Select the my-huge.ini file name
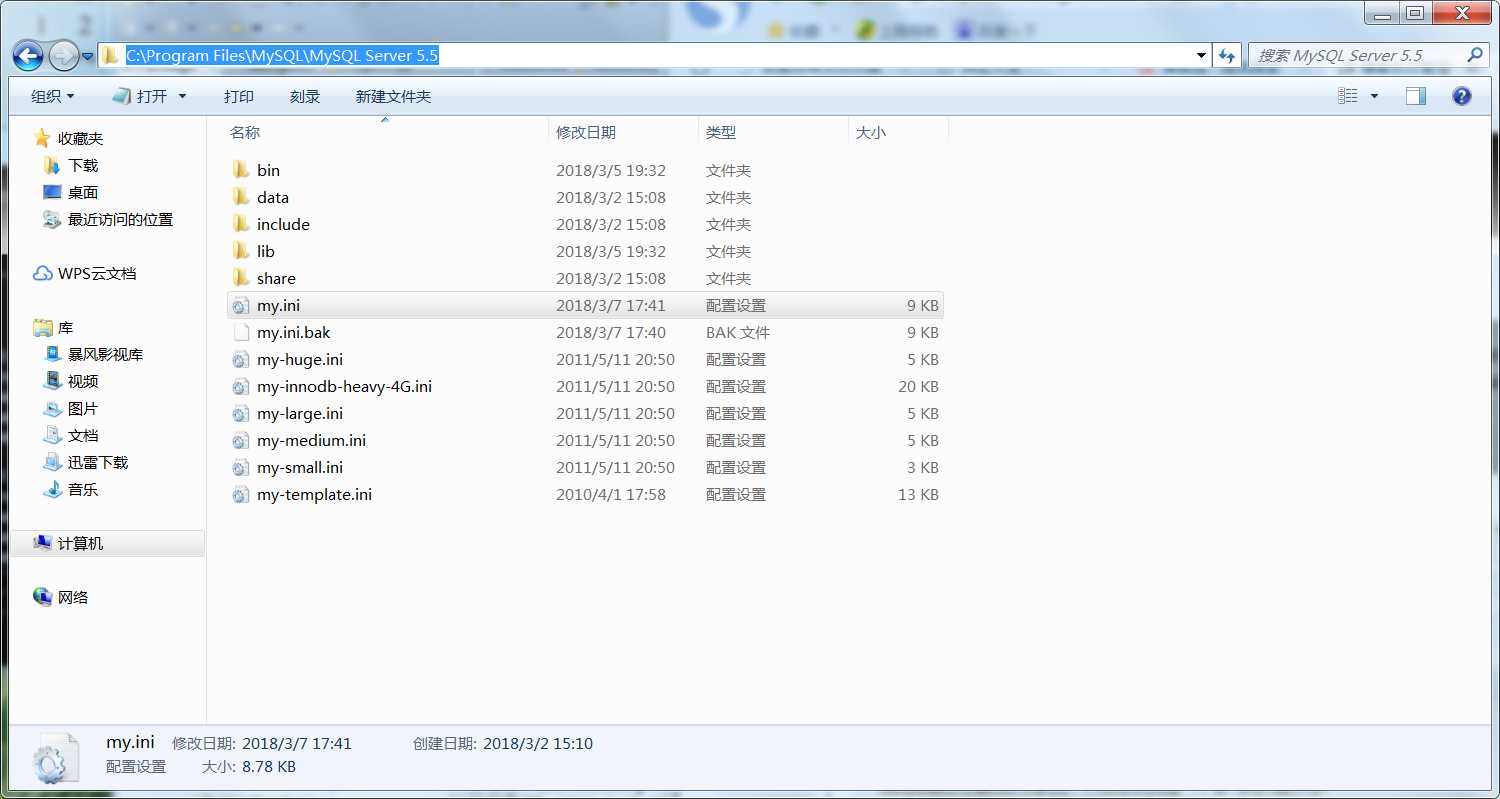Screen dimensions: 1500x799 pyautogui.click(x=300, y=360)
